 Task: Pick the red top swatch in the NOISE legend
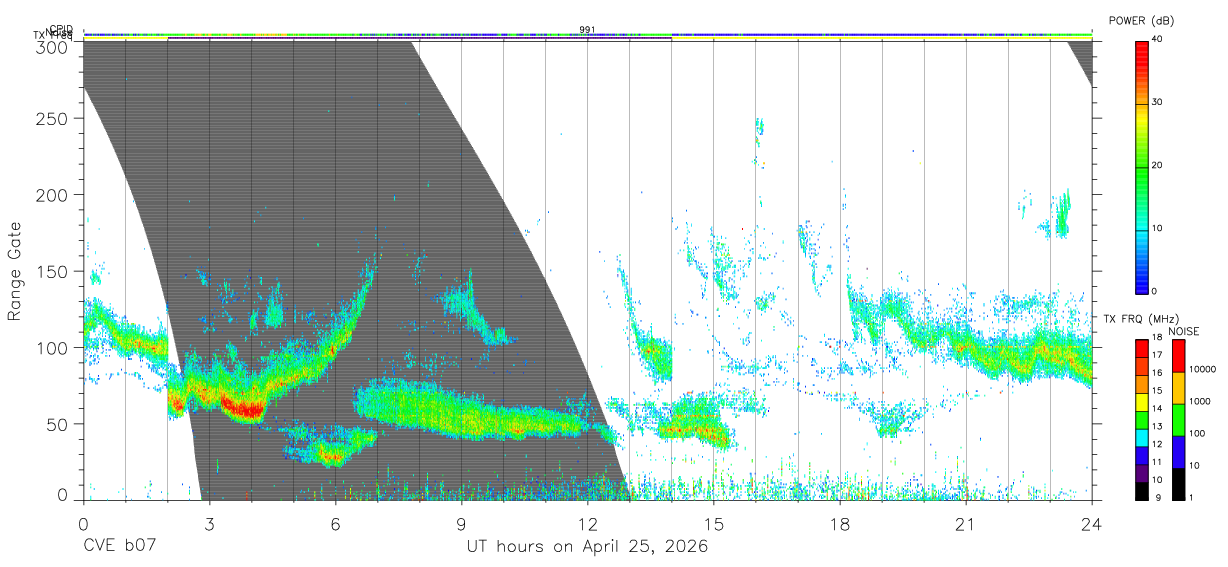tap(1177, 355)
